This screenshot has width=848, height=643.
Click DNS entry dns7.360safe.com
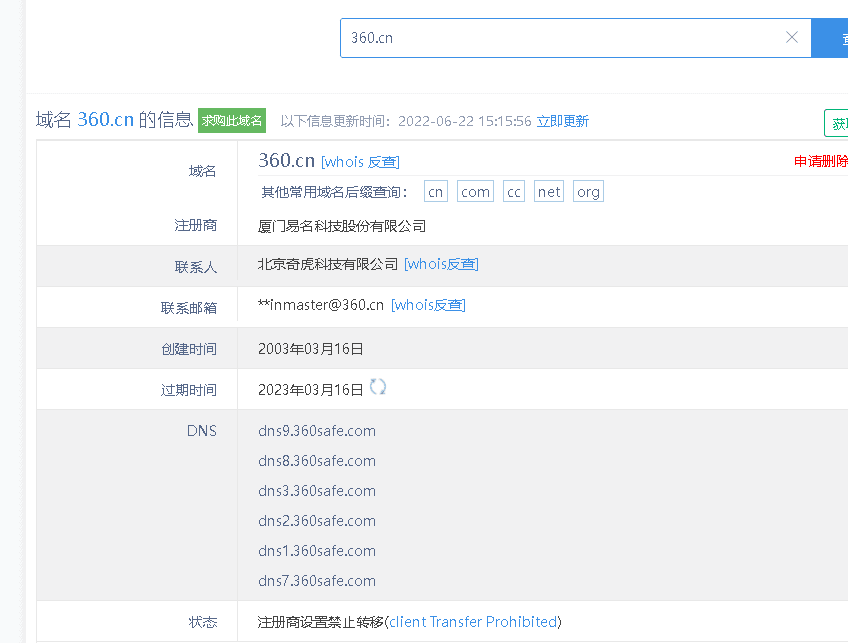[x=317, y=581]
